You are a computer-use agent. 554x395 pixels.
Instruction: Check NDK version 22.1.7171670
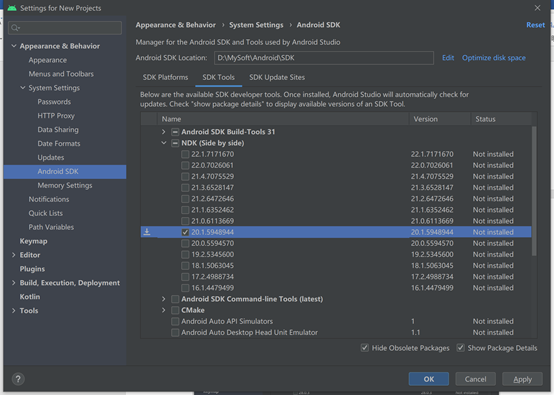(185, 154)
